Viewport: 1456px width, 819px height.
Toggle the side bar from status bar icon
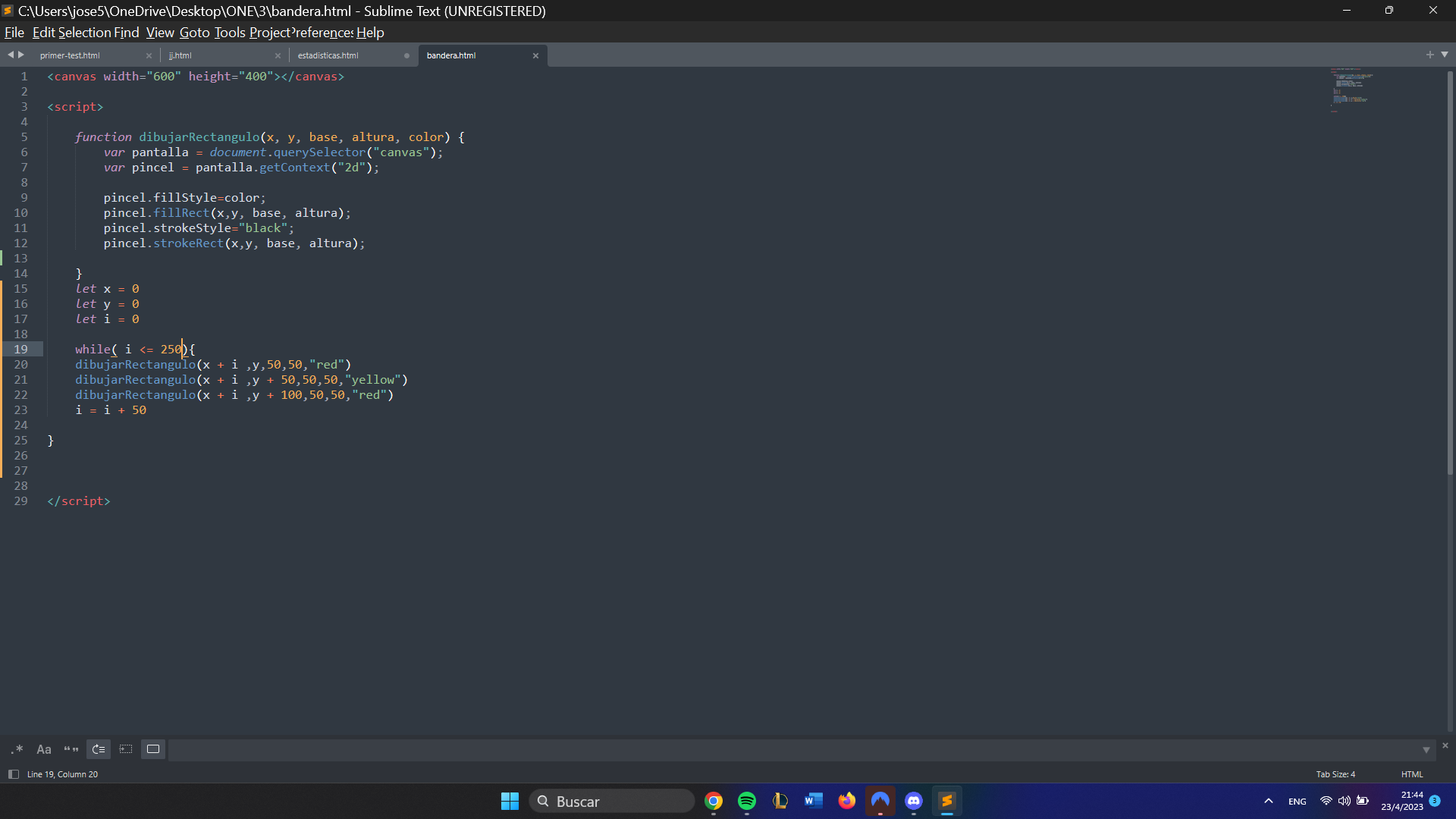click(13, 774)
